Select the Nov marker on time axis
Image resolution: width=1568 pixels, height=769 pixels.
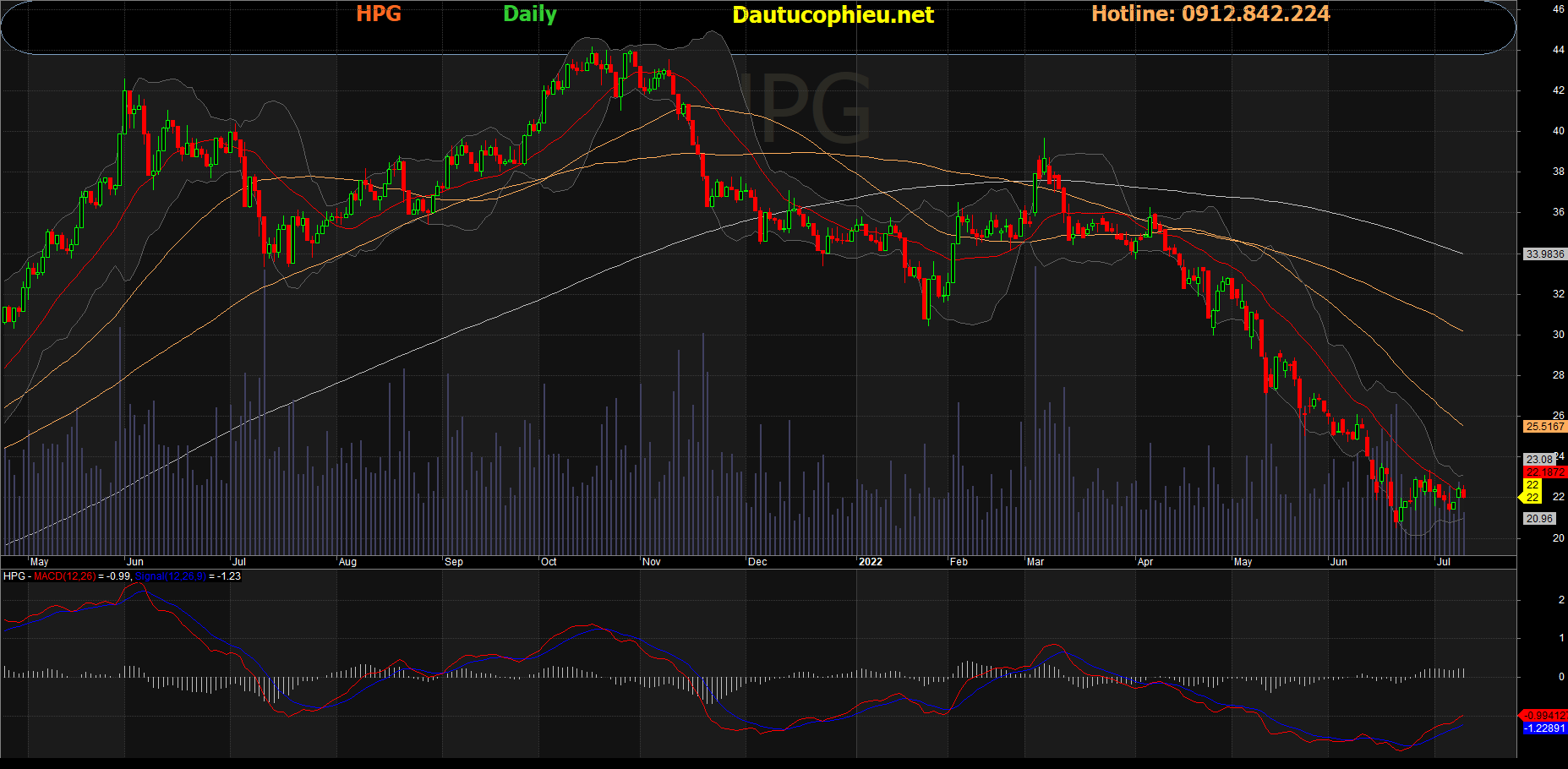652,562
